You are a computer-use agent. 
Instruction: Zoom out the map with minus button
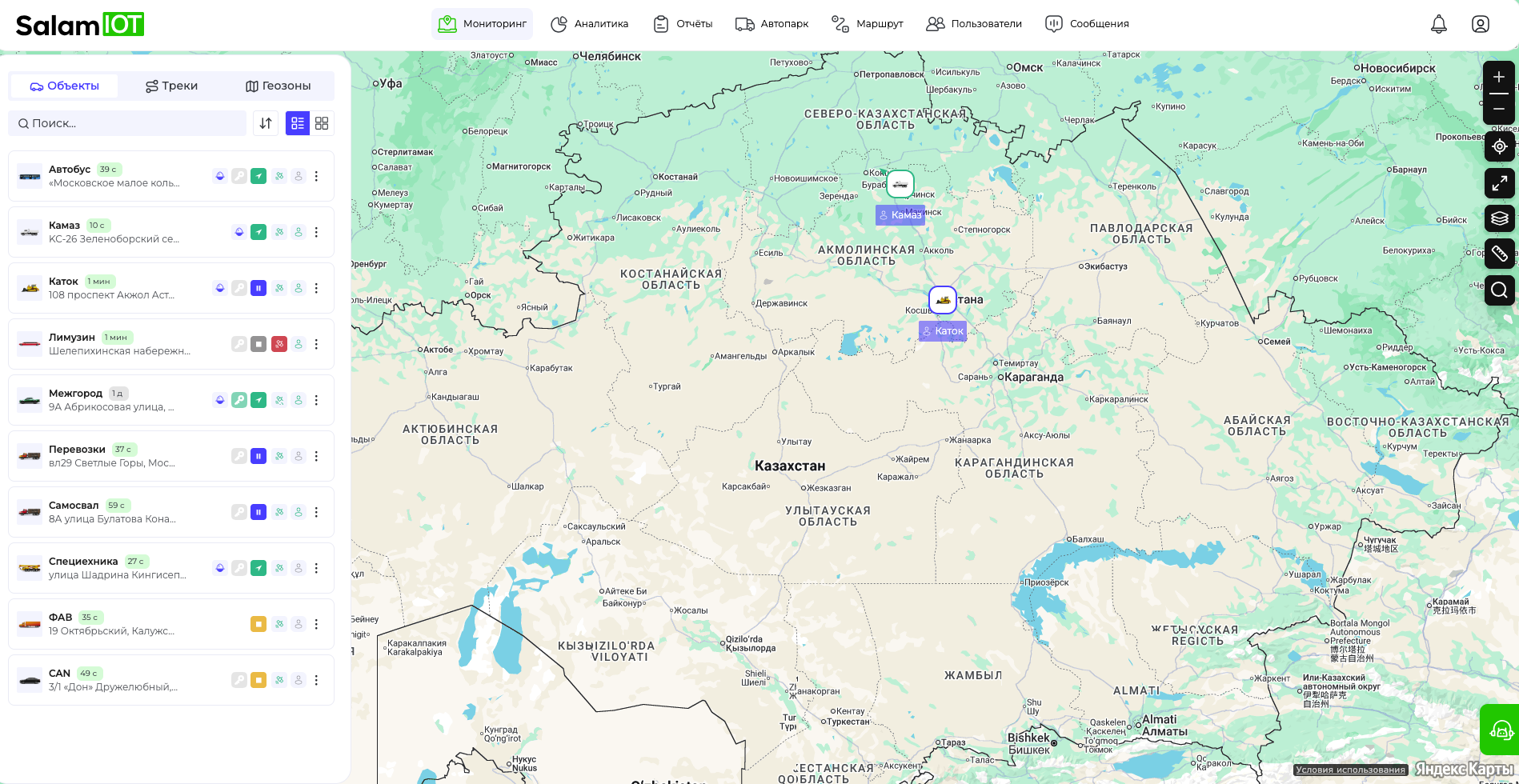pyautogui.click(x=1499, y=109)
